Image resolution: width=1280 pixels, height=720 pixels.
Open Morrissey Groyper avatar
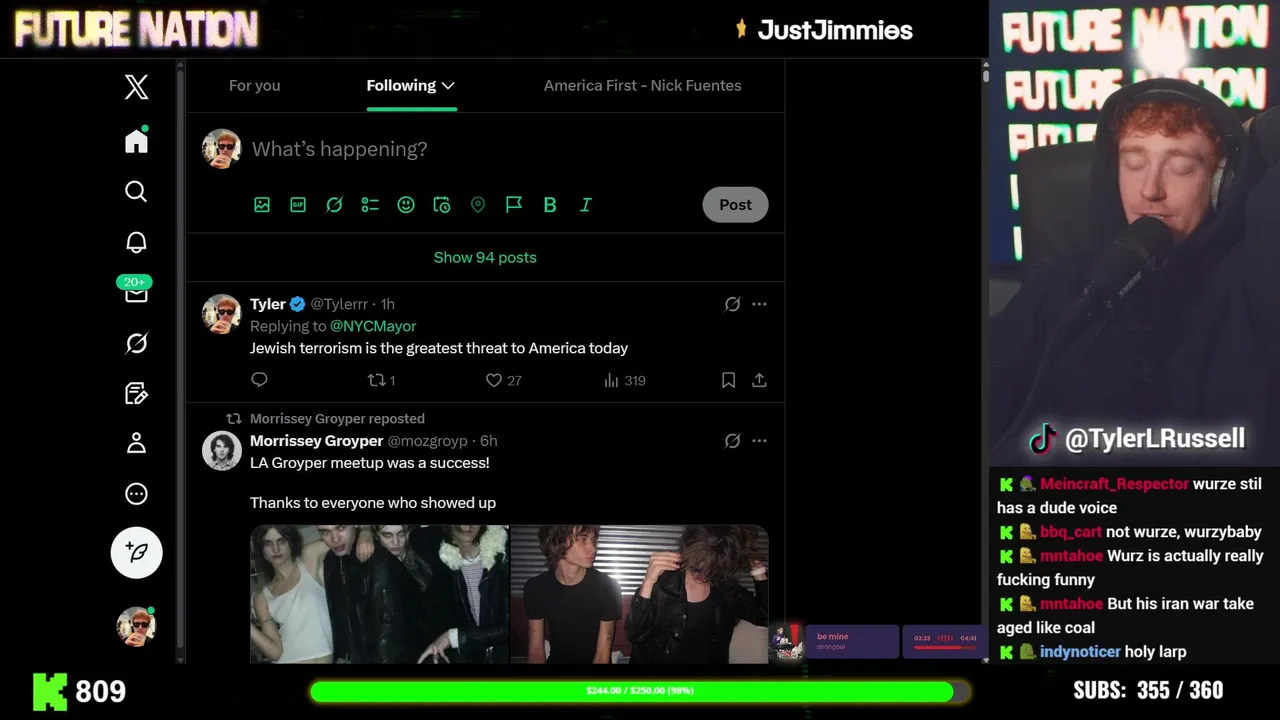(222, 451)
